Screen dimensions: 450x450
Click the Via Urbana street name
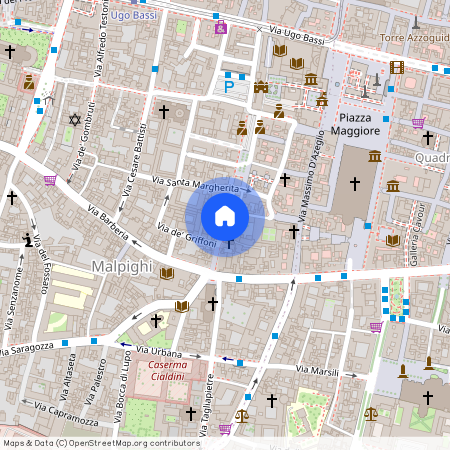159,351
